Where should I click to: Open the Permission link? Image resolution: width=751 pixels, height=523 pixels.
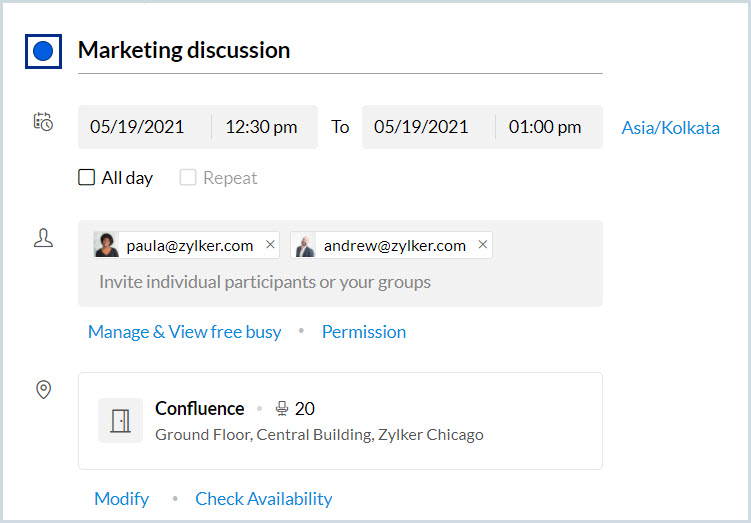364,332
